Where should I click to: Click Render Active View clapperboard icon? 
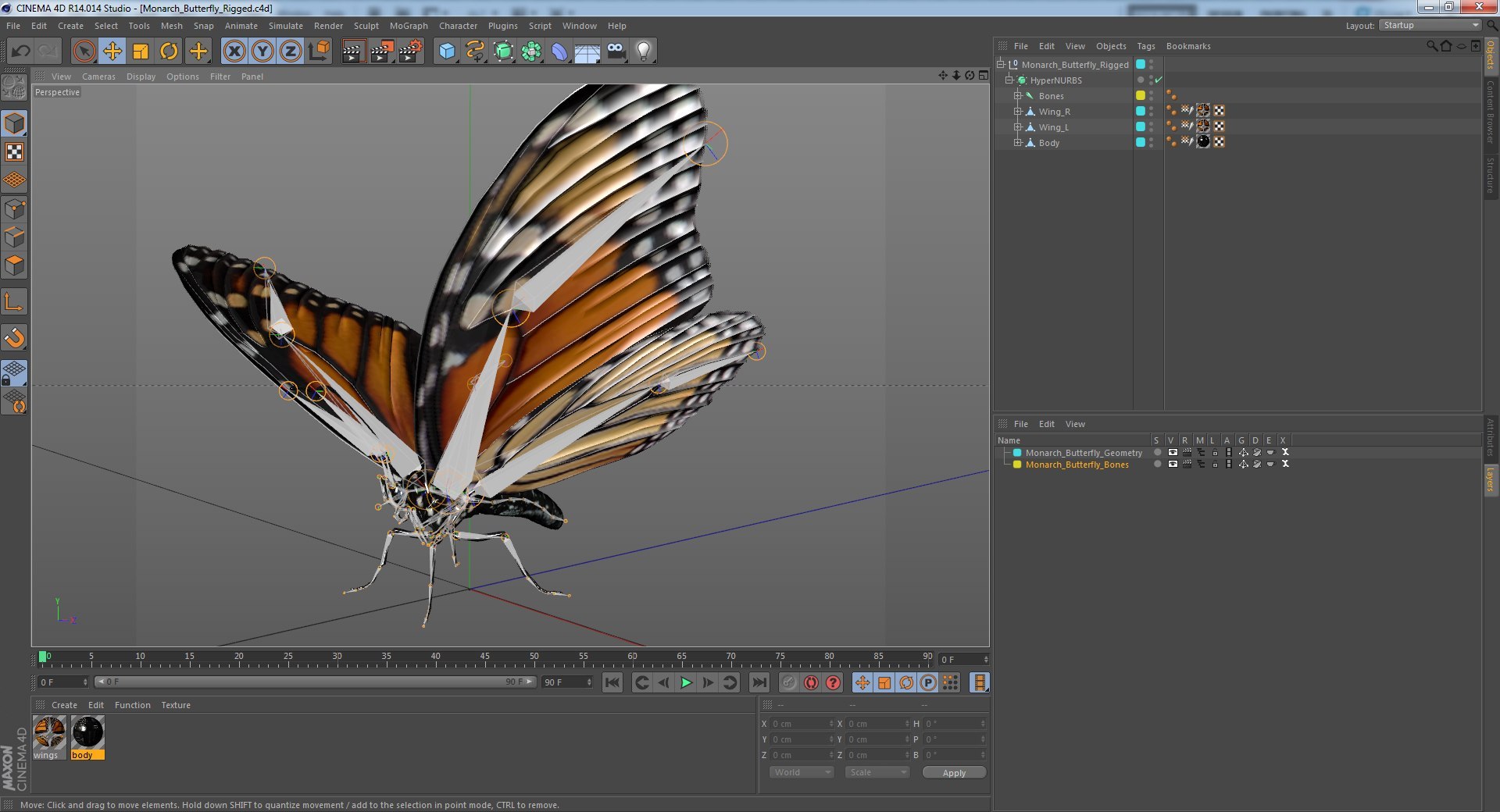tap(353, 52)
